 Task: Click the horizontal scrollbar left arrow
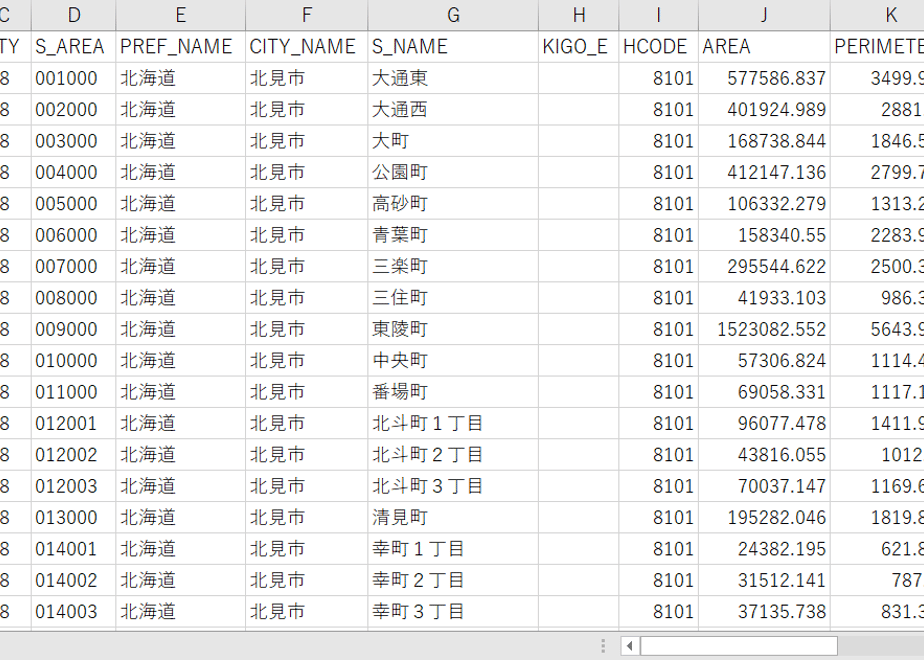tap(629, 646)
